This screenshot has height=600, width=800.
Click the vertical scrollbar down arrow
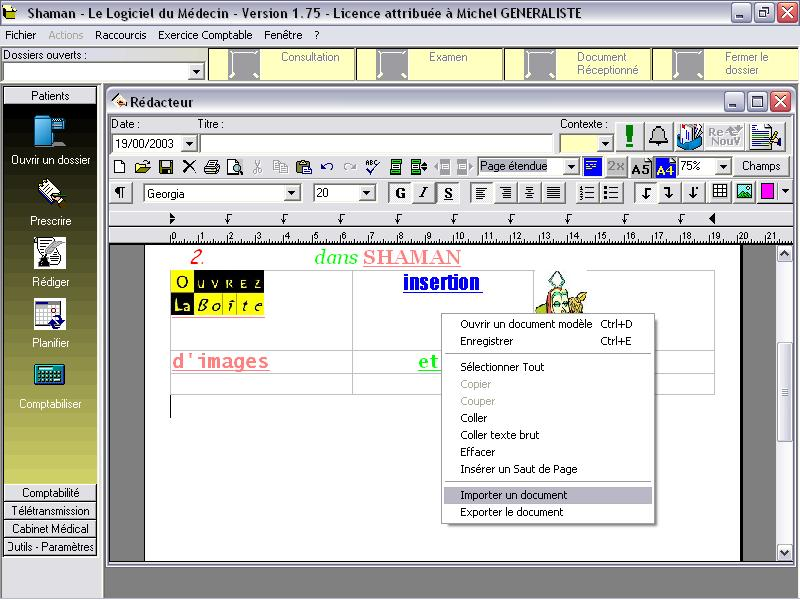[784, 553]
